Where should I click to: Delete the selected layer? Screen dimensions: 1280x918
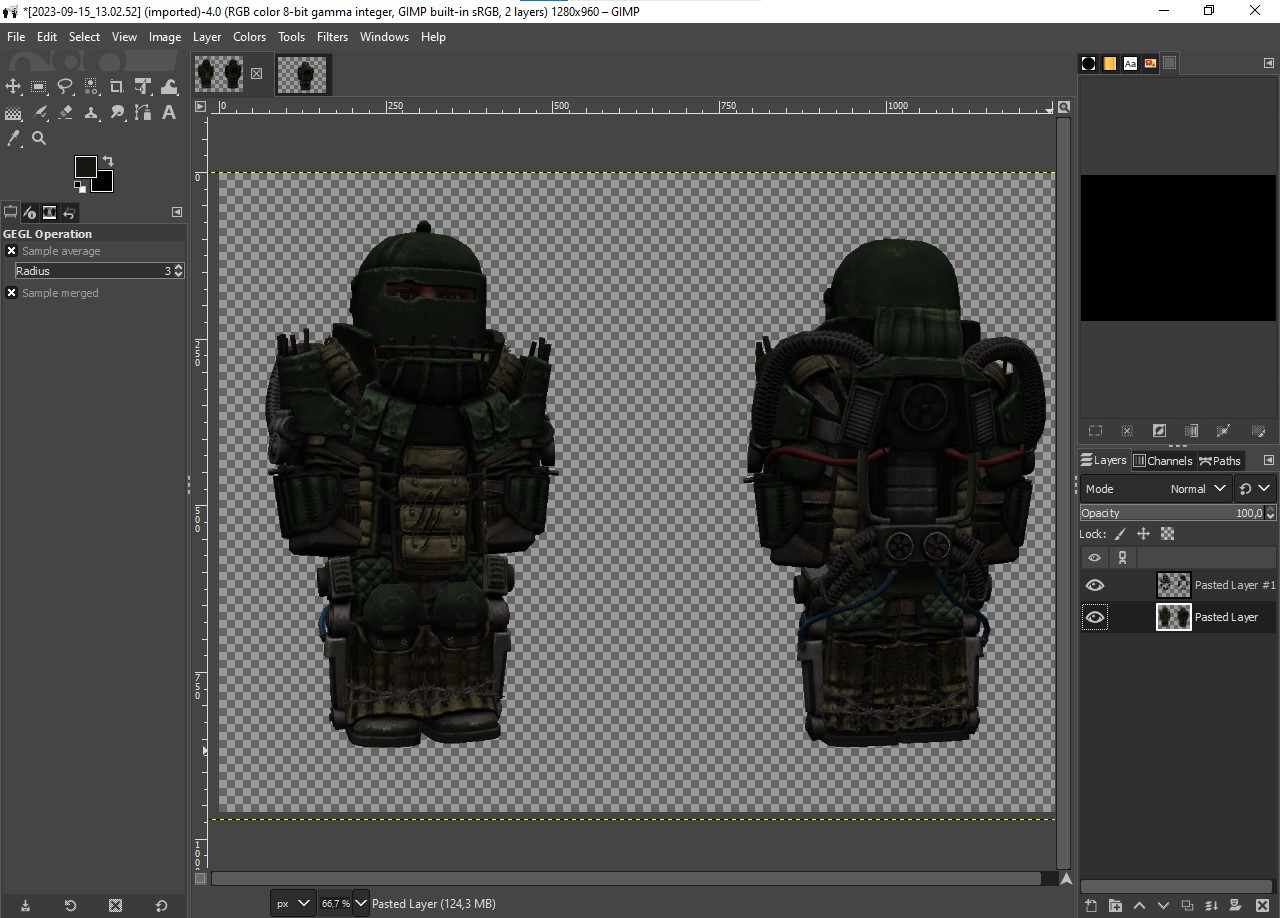(x=1262, y=906)
